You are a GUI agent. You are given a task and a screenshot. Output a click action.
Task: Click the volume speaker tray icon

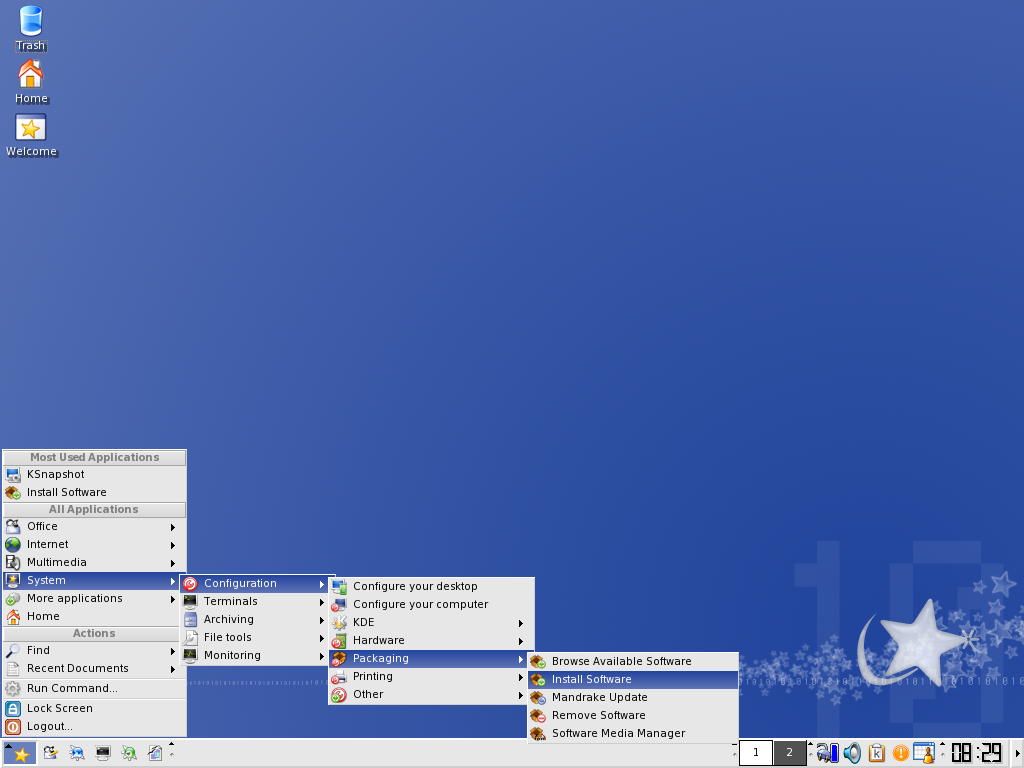click(852, 753)
